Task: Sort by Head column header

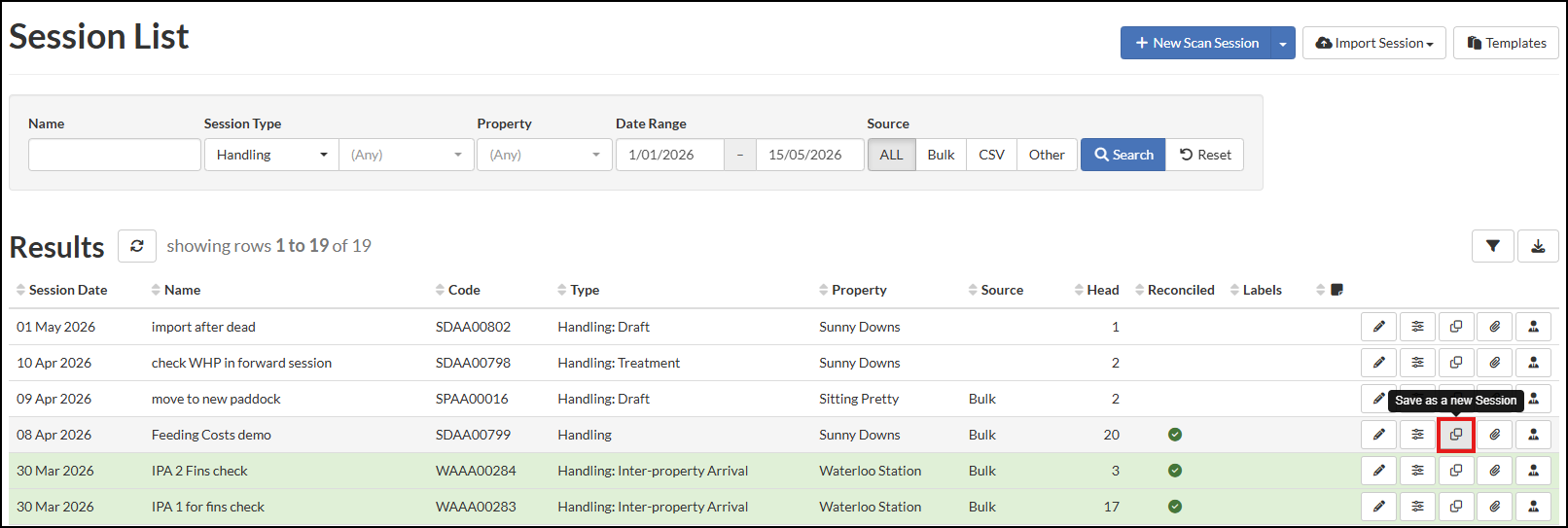Action: point(1096,290)
